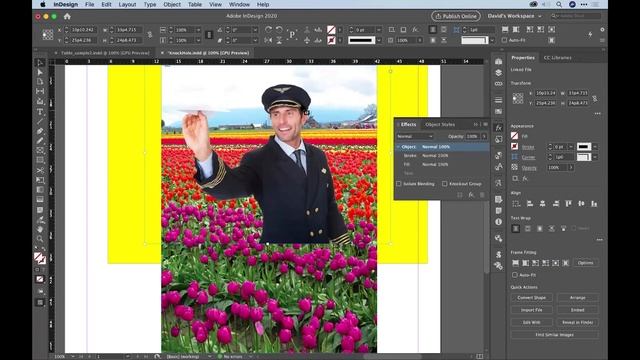Open the File menu
640x360 pixels.
pos(89,4)
